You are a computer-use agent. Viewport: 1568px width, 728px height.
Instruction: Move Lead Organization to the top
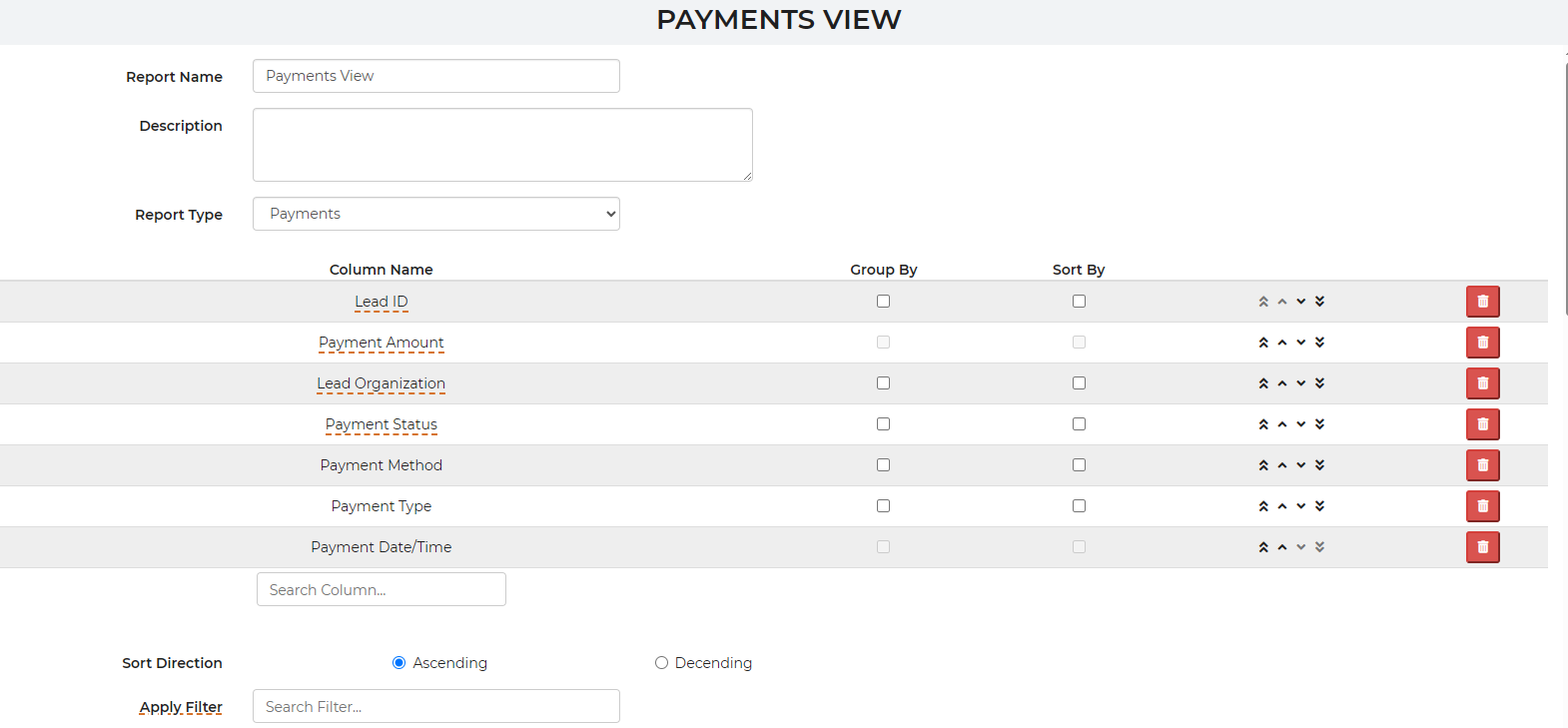point(1263,383)
